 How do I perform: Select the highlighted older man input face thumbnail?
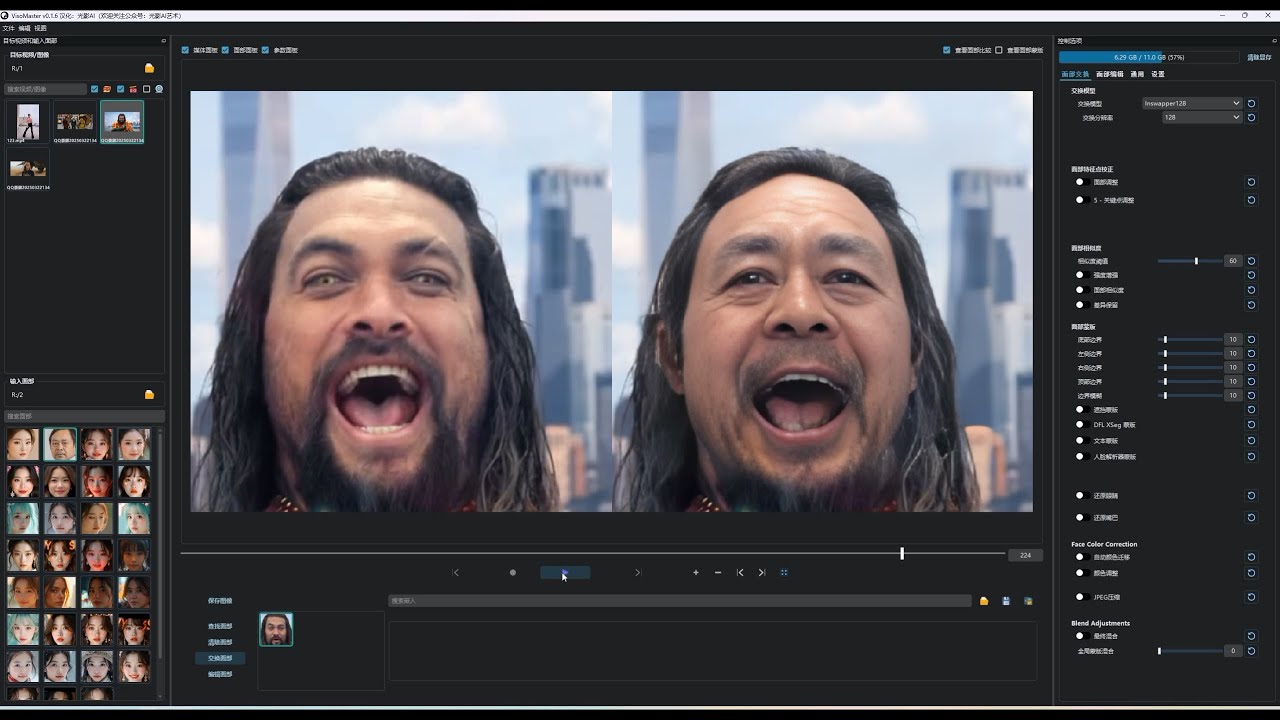pyautogui.click(x=60, y=444)
